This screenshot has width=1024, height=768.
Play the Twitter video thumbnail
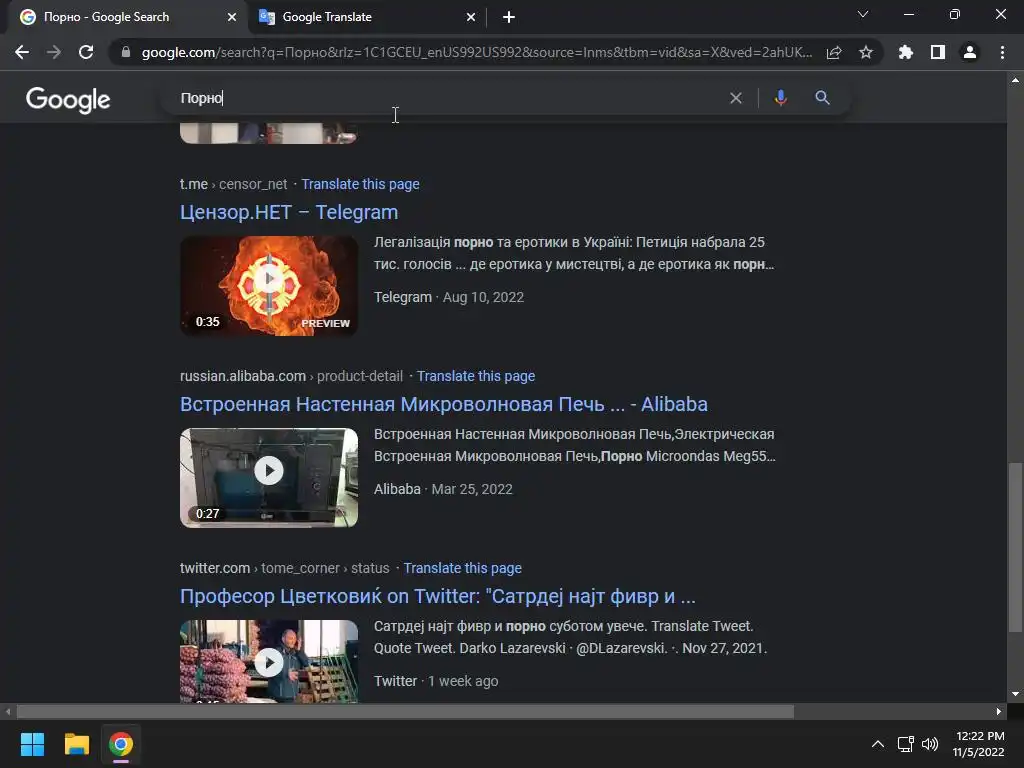(x=269, y=662)
